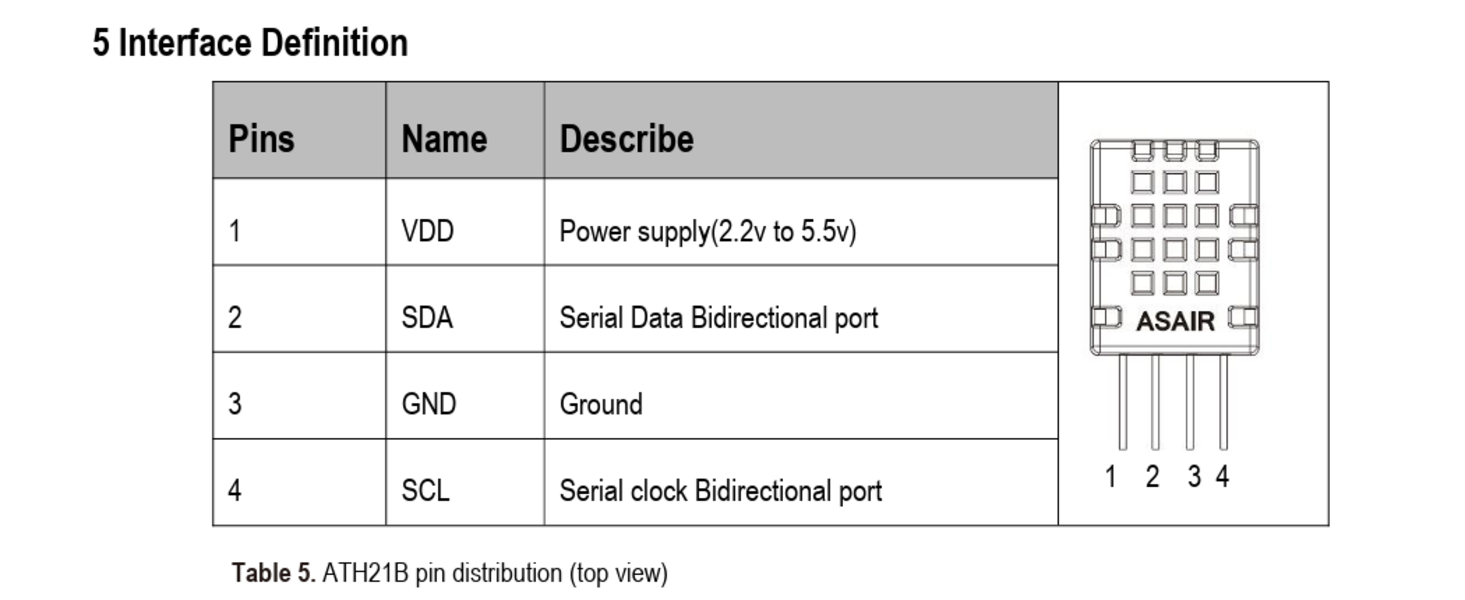Click the 'Table 5.' caption text
The width and height of the screenshot is (1465, 600).
pos(274,573)
